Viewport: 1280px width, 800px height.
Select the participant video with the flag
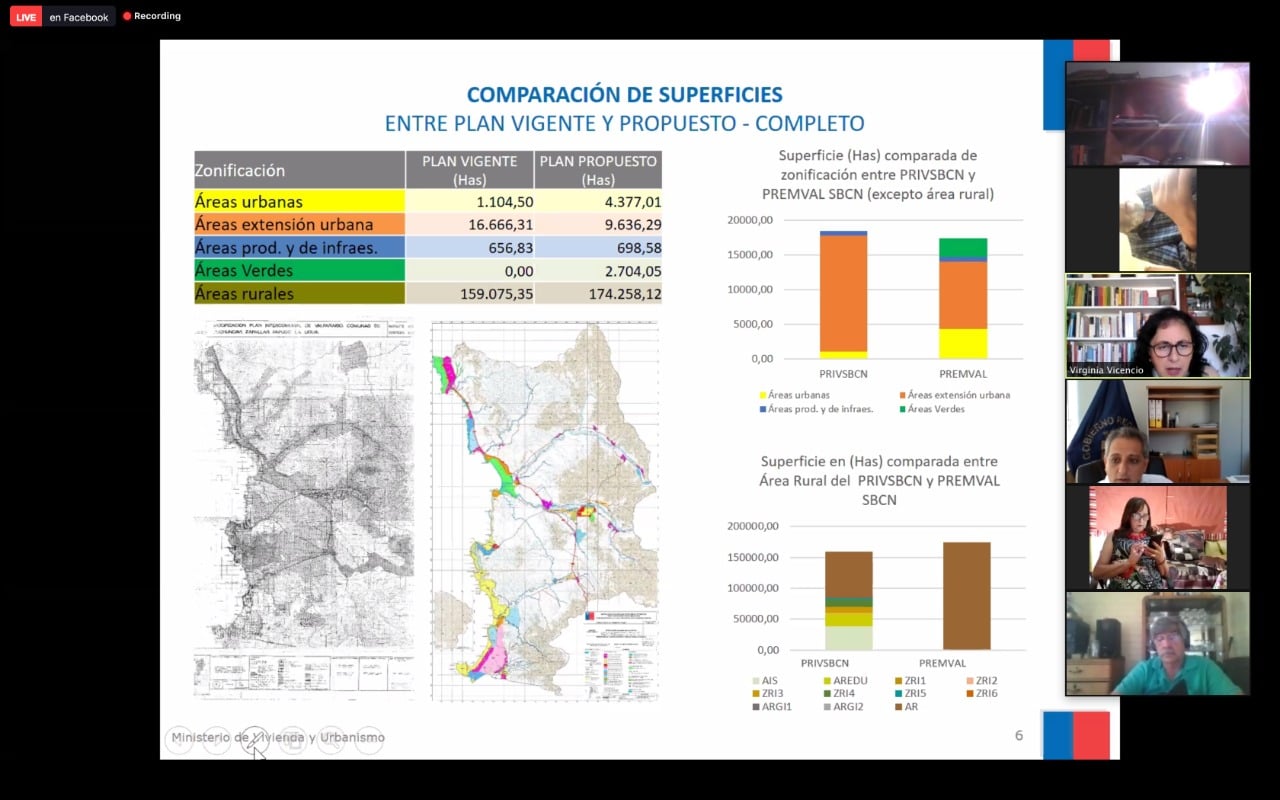(x=1158, y=432)
